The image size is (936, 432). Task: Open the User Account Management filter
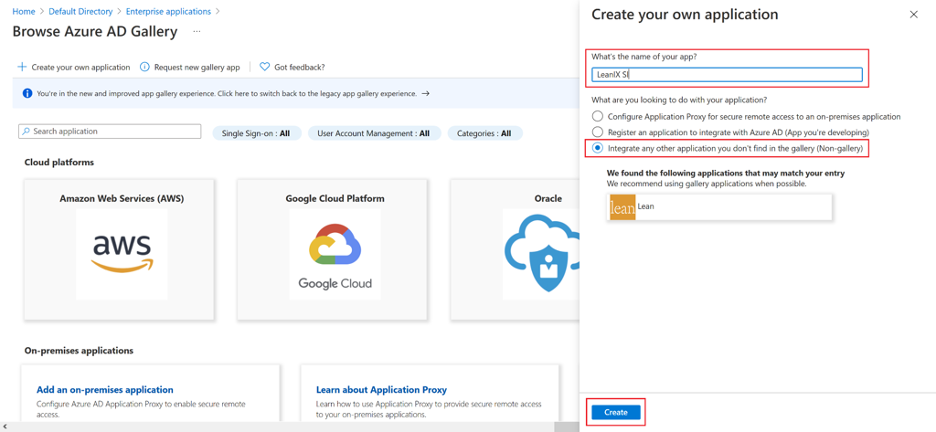374,134
